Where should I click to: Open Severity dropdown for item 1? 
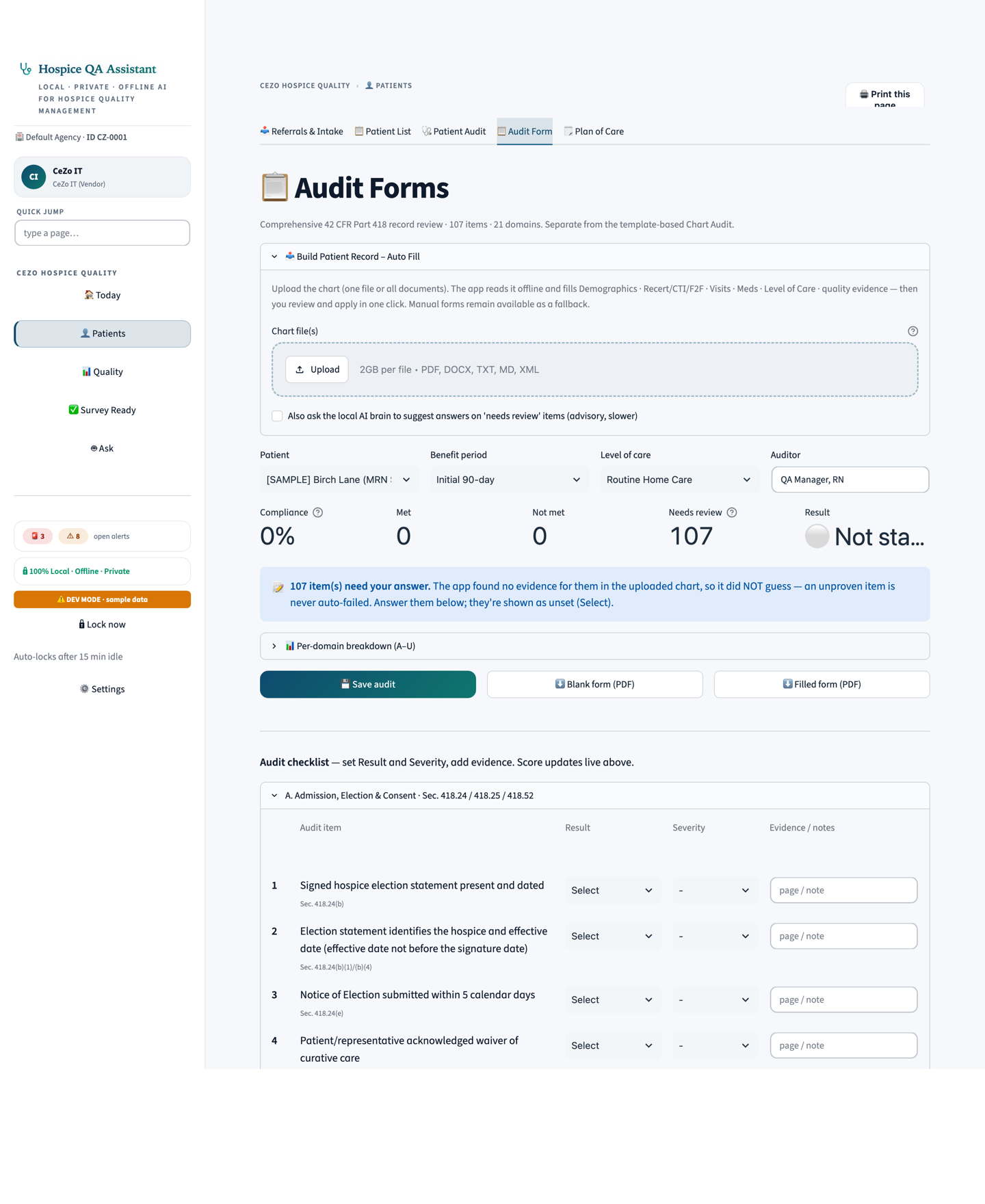(714, 890)
